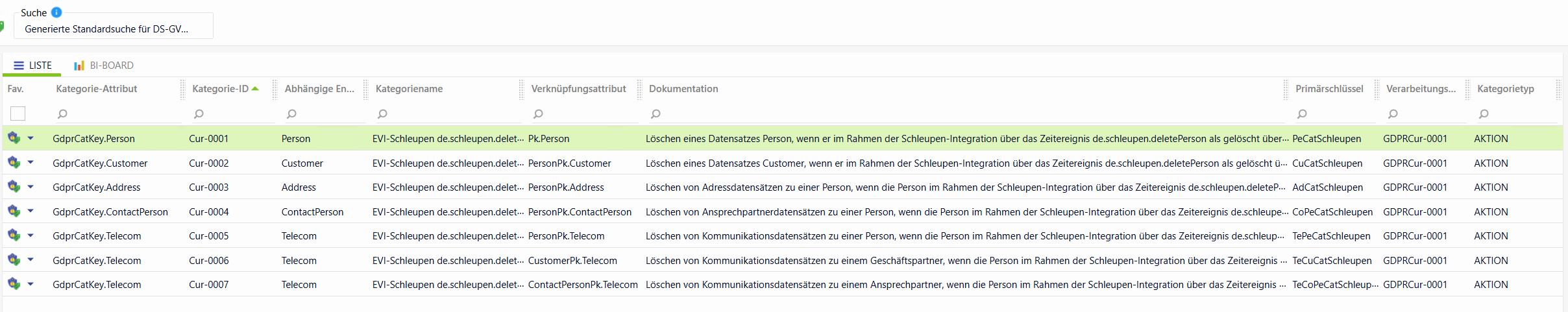
Task: Click filter search icon under Verarbeitungs...
Action: [x=1393, y=114]
